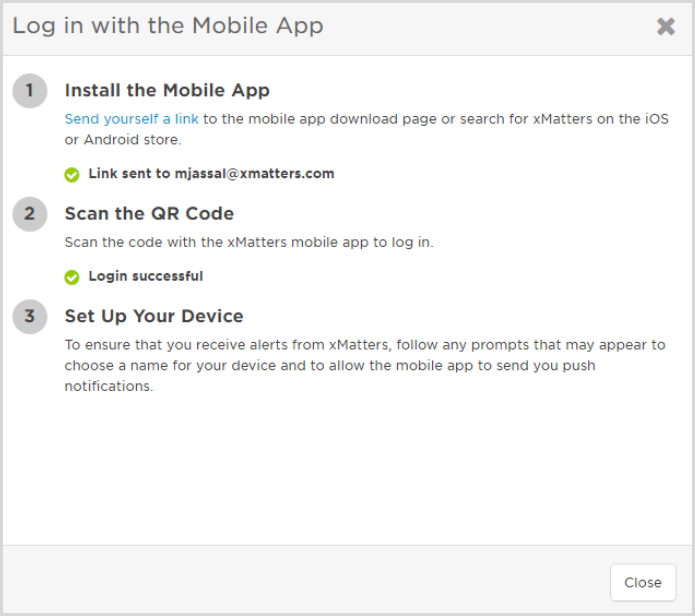Click green checkmark beside Login successful

tap(71, 277)
